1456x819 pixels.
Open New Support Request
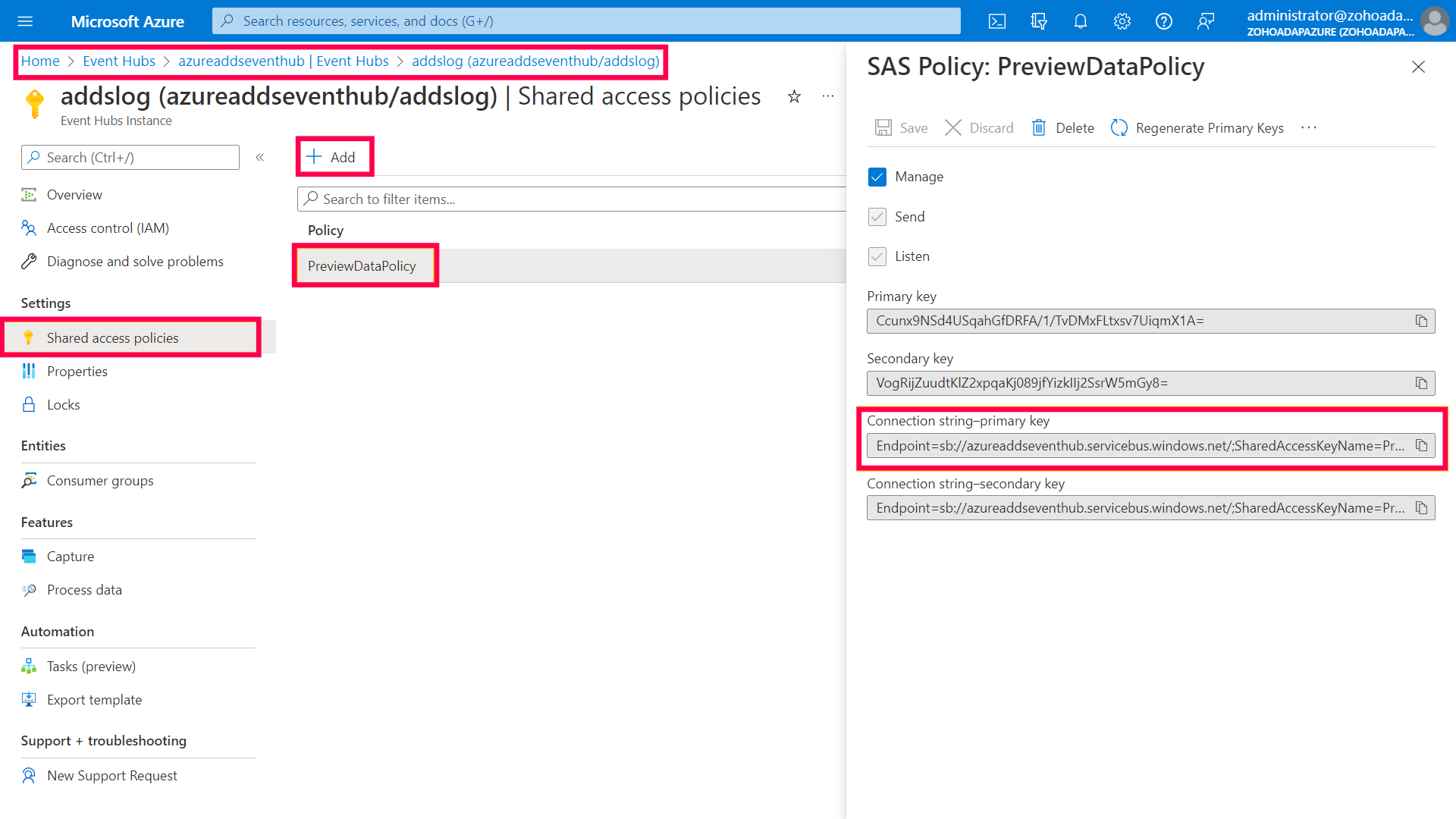click(x=111, y=775)
